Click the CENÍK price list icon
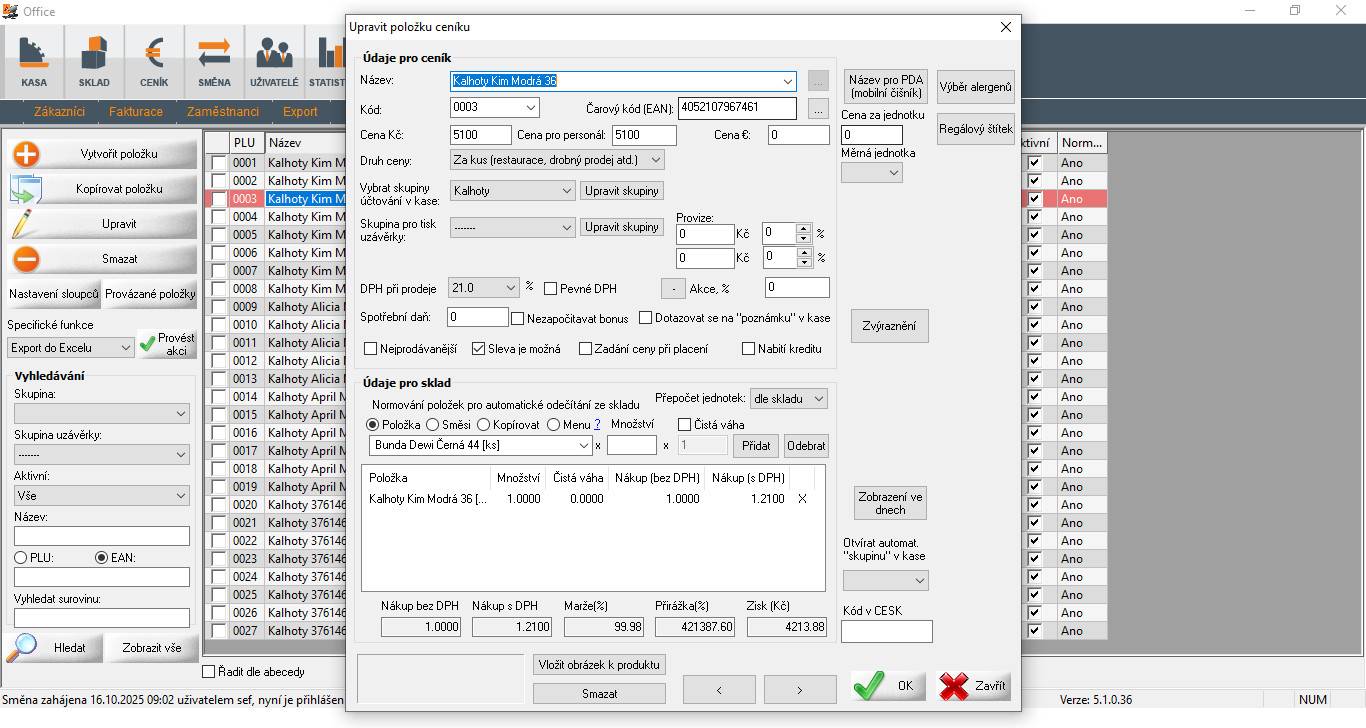The image size is (1366, 728). click(154, 60)
